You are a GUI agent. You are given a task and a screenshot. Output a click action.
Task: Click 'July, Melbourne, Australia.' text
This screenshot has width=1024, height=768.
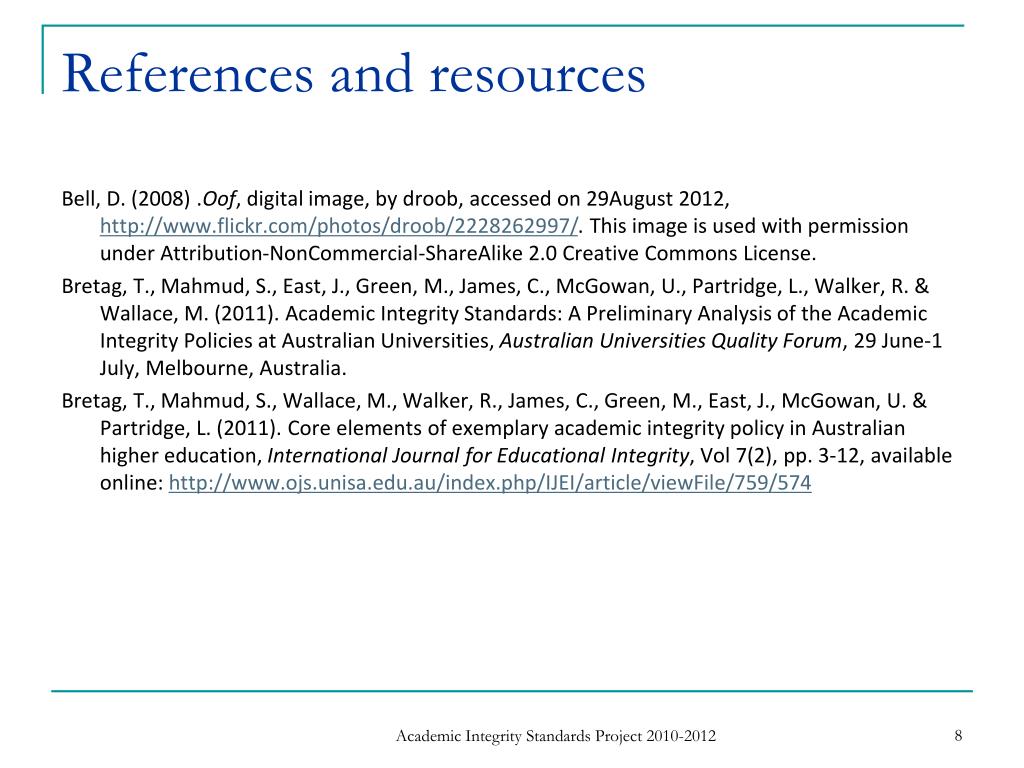click(223, 368)
